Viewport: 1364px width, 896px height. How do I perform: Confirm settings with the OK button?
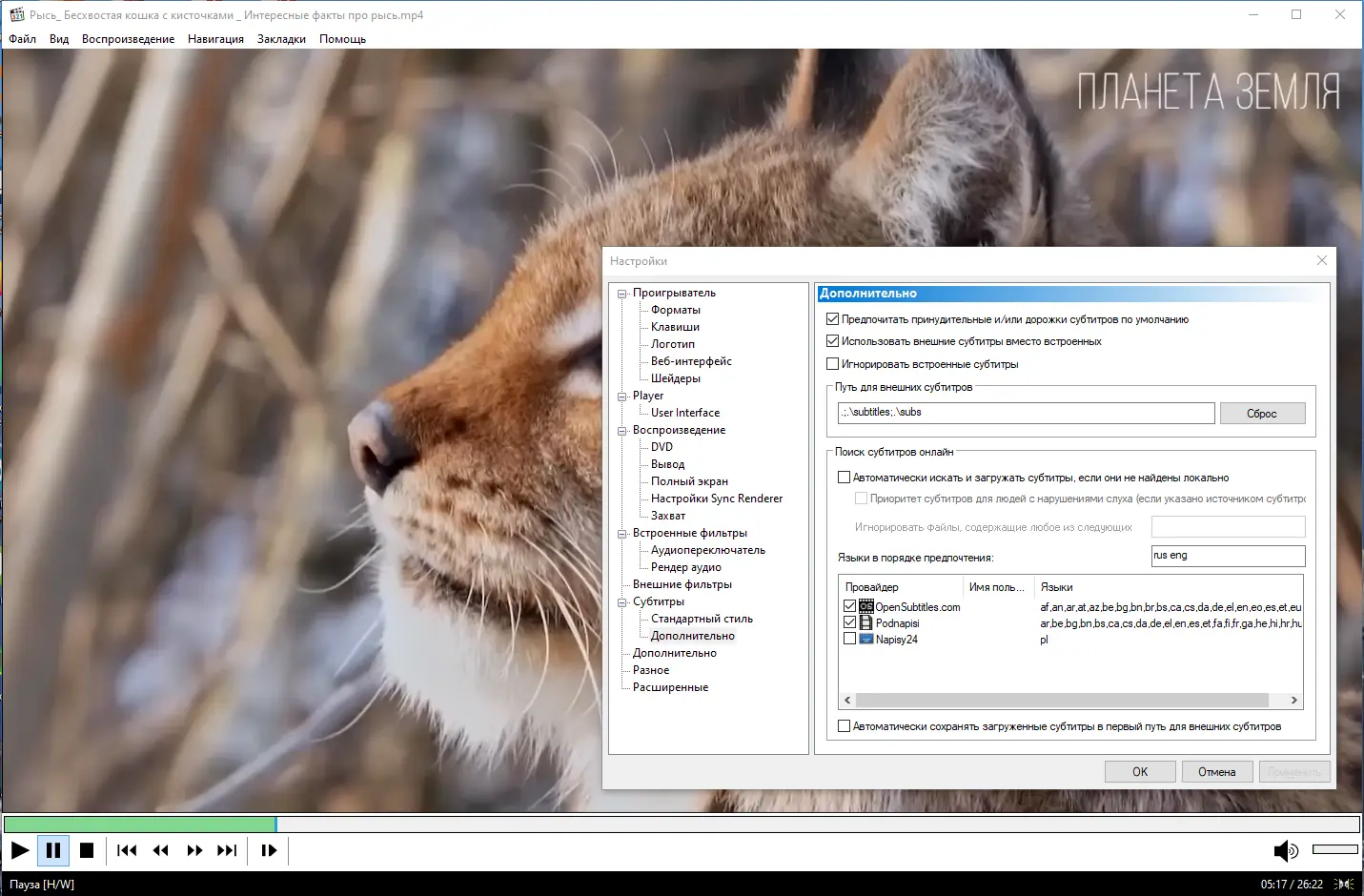pos(1140,771)
